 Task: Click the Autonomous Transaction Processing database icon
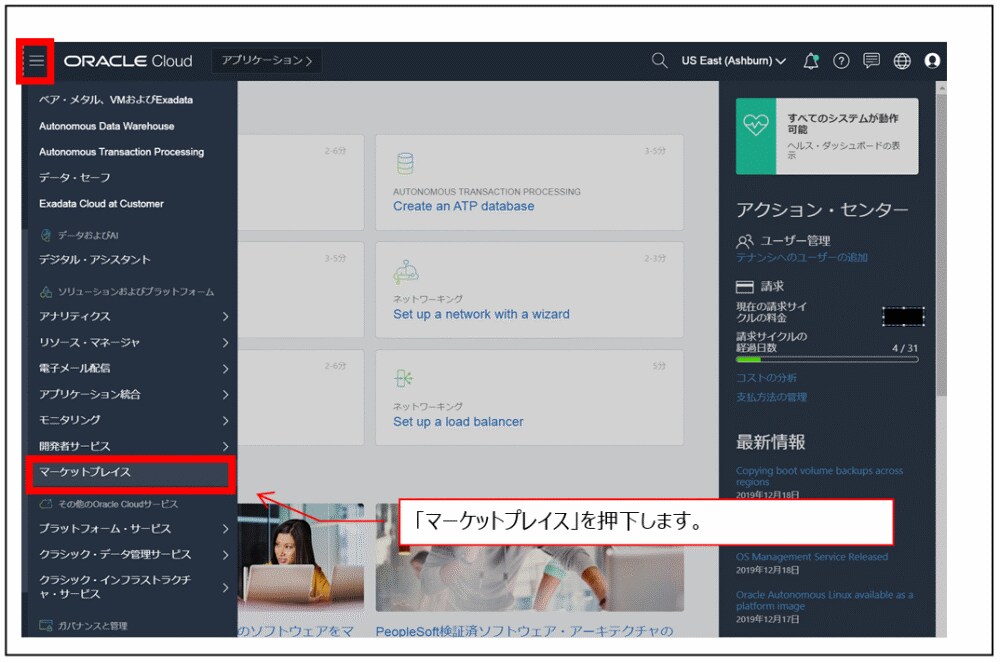[x=404, y=160]
